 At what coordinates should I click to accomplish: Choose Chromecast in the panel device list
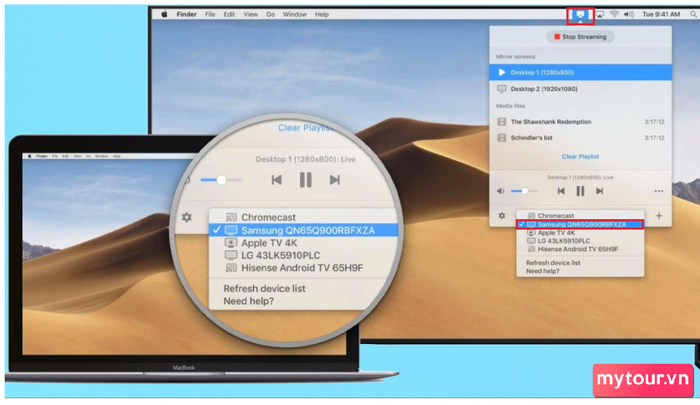pos(580,216)
